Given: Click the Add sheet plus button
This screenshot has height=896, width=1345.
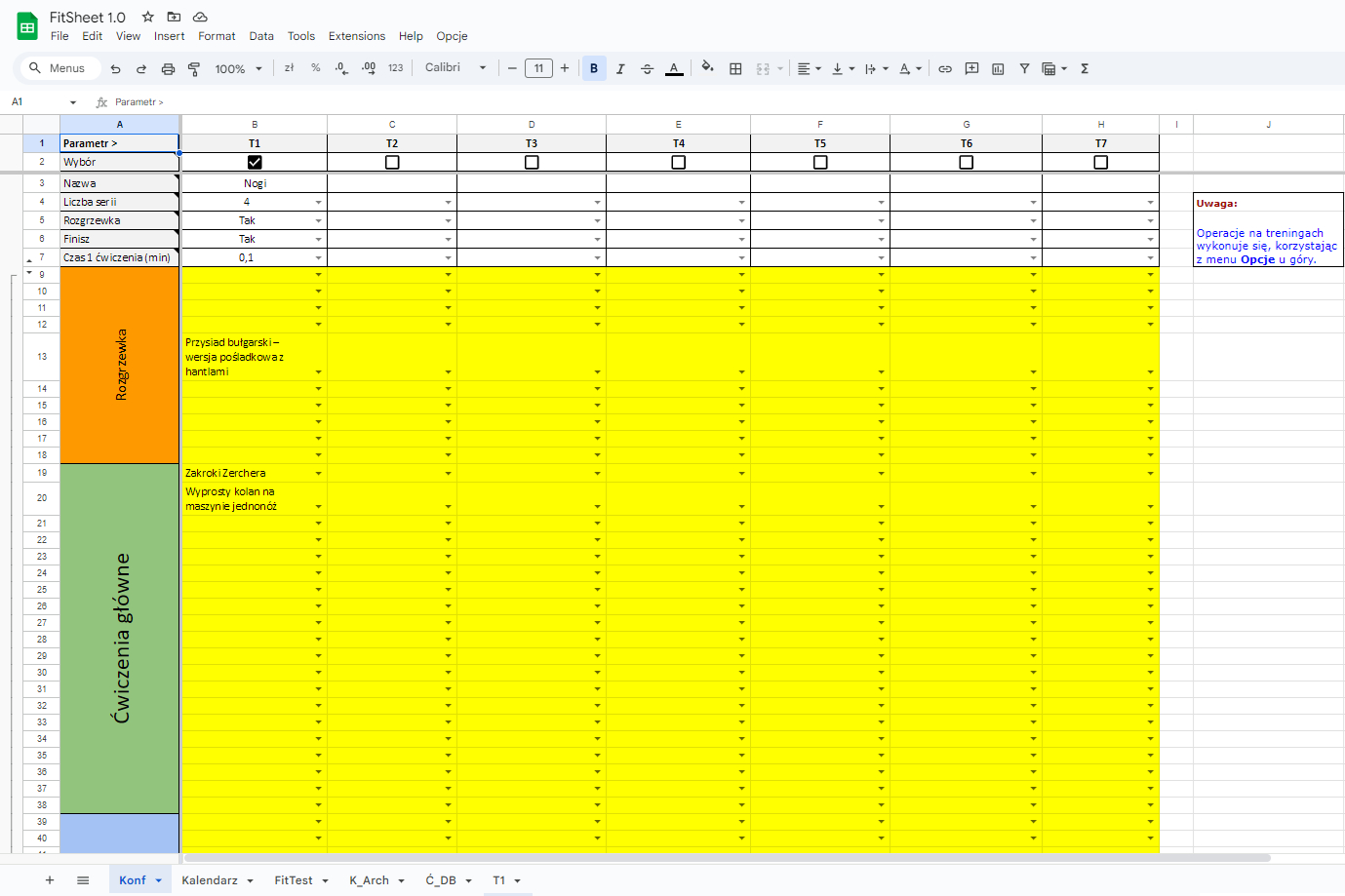Looking at the screenshot, I should point(50,880).
